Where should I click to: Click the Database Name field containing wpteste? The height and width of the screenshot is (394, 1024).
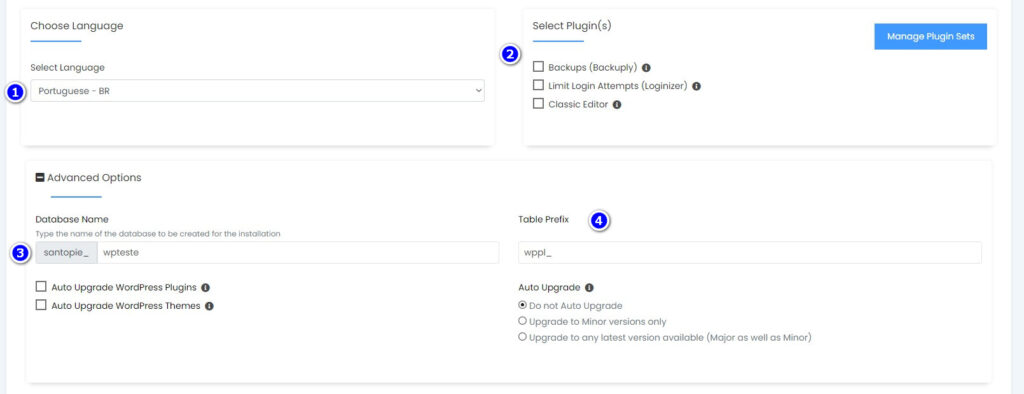click(x=298, y=252)
